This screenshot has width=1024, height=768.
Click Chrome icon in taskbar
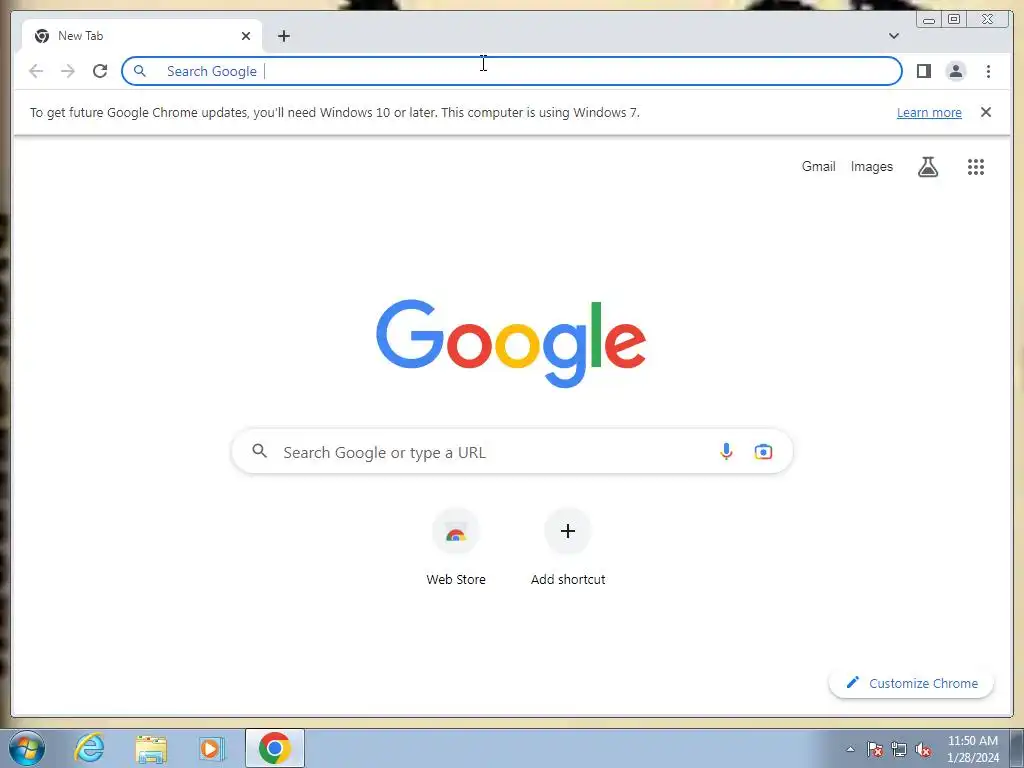pos(275,748)
